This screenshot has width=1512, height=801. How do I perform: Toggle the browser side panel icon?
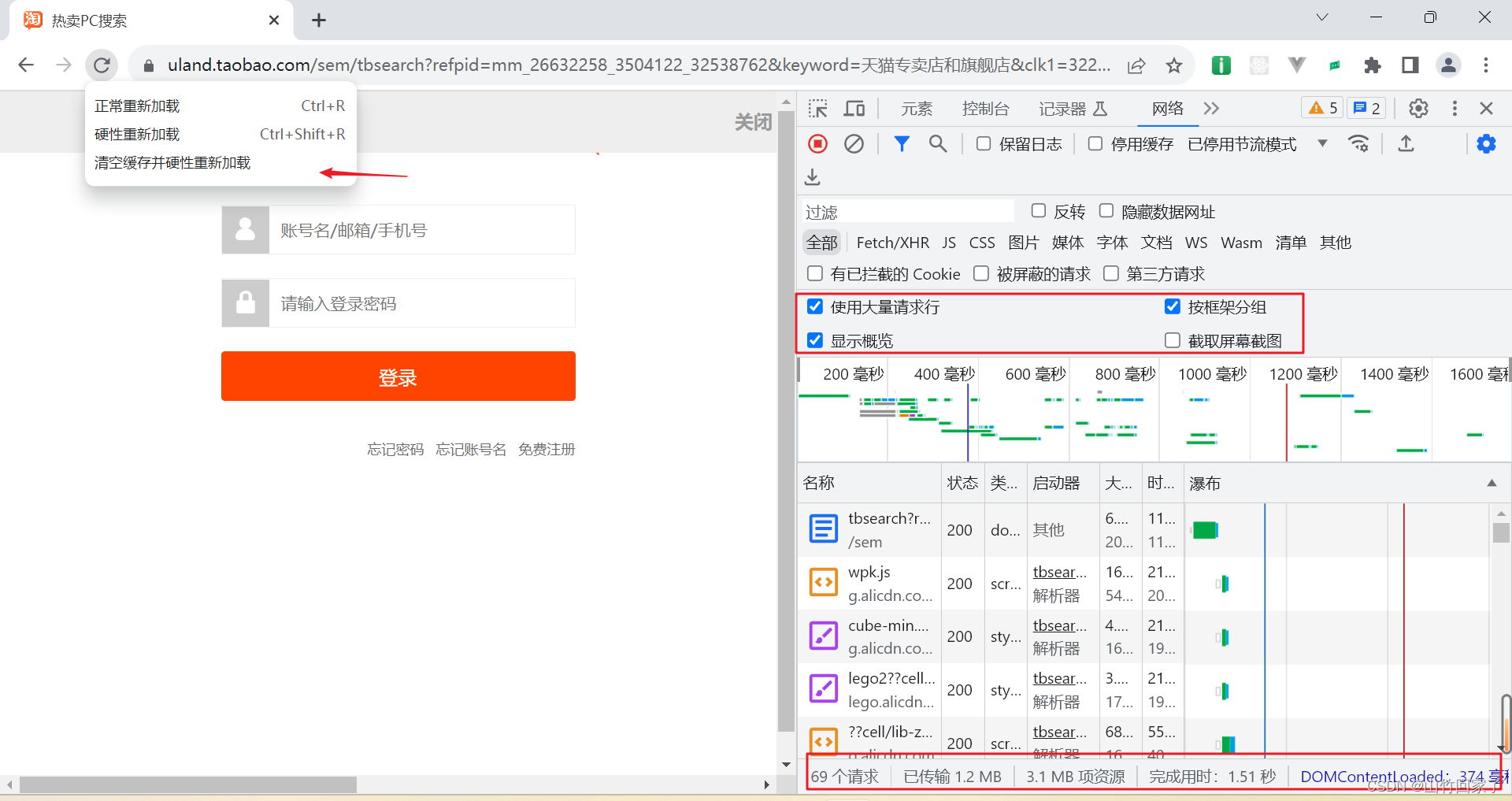(x=1410, y=65)
